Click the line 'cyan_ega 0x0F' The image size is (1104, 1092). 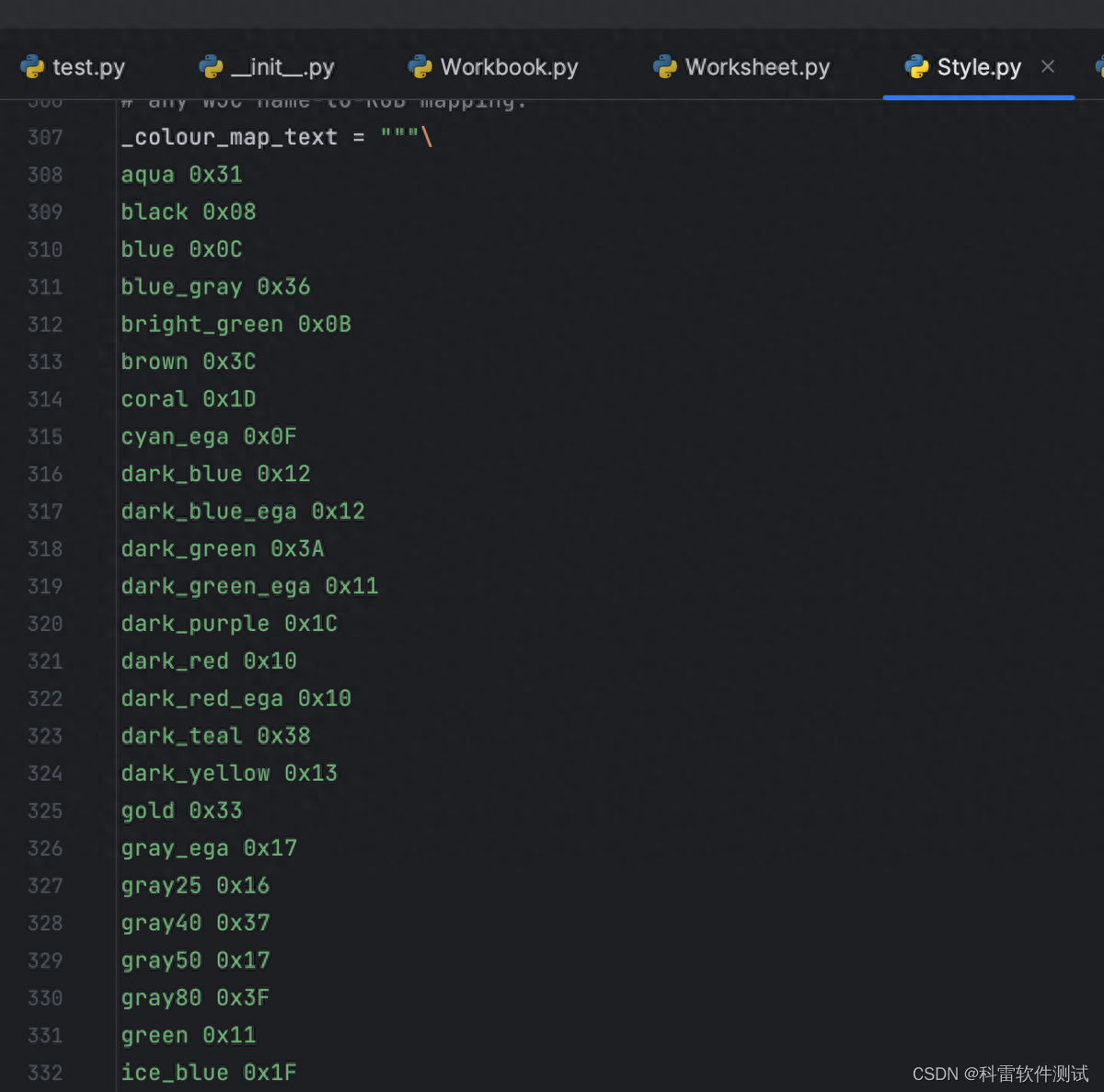coord(209,436)
